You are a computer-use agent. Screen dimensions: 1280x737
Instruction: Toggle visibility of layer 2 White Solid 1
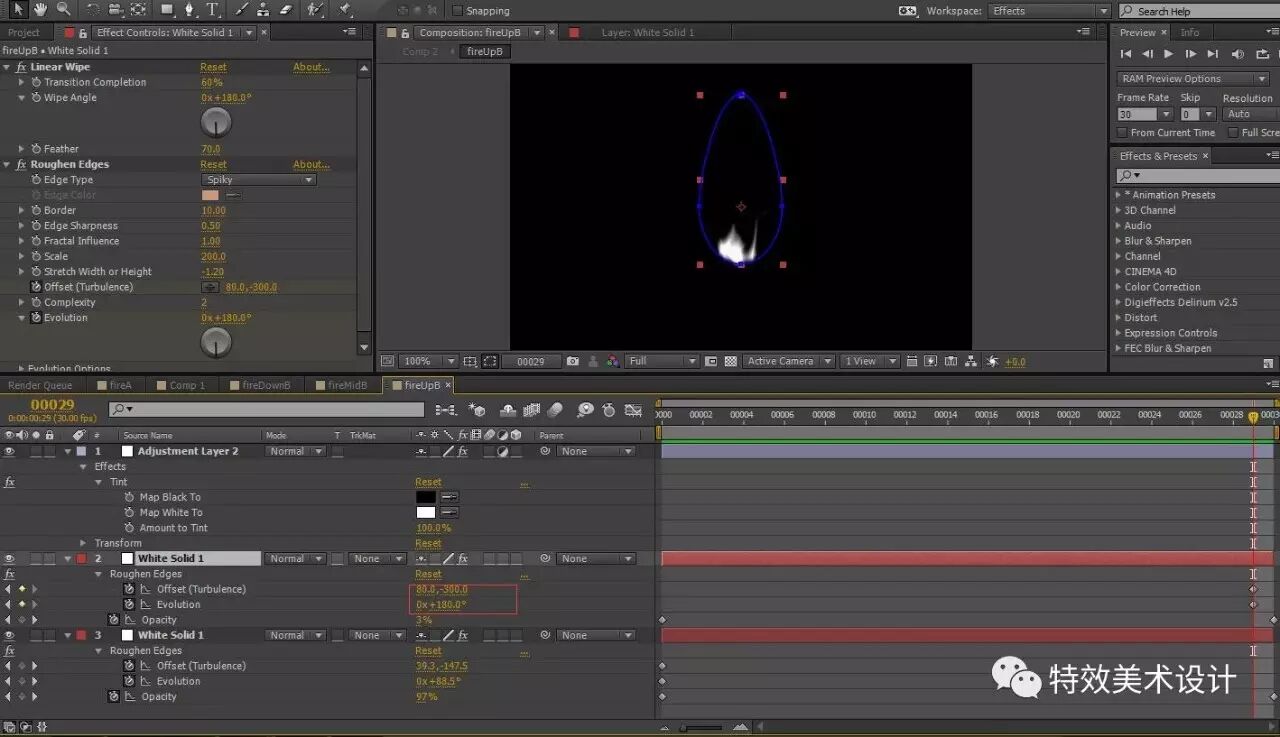tap(7, 558)
